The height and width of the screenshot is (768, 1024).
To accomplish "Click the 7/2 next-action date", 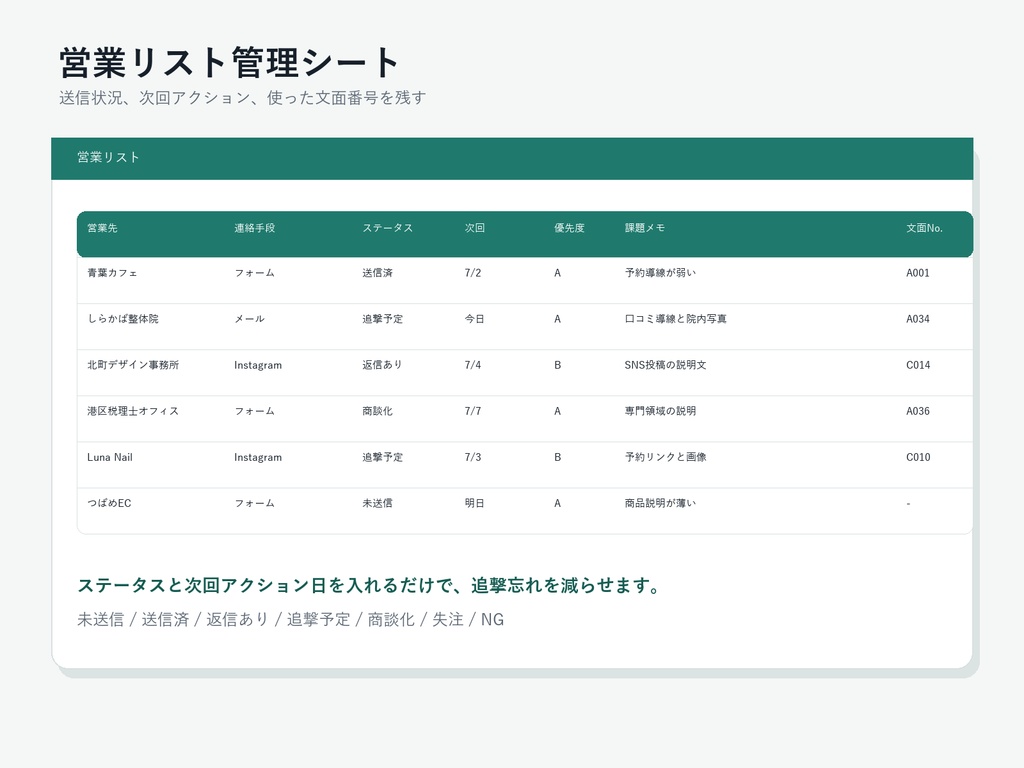I will tap(473, 273).
